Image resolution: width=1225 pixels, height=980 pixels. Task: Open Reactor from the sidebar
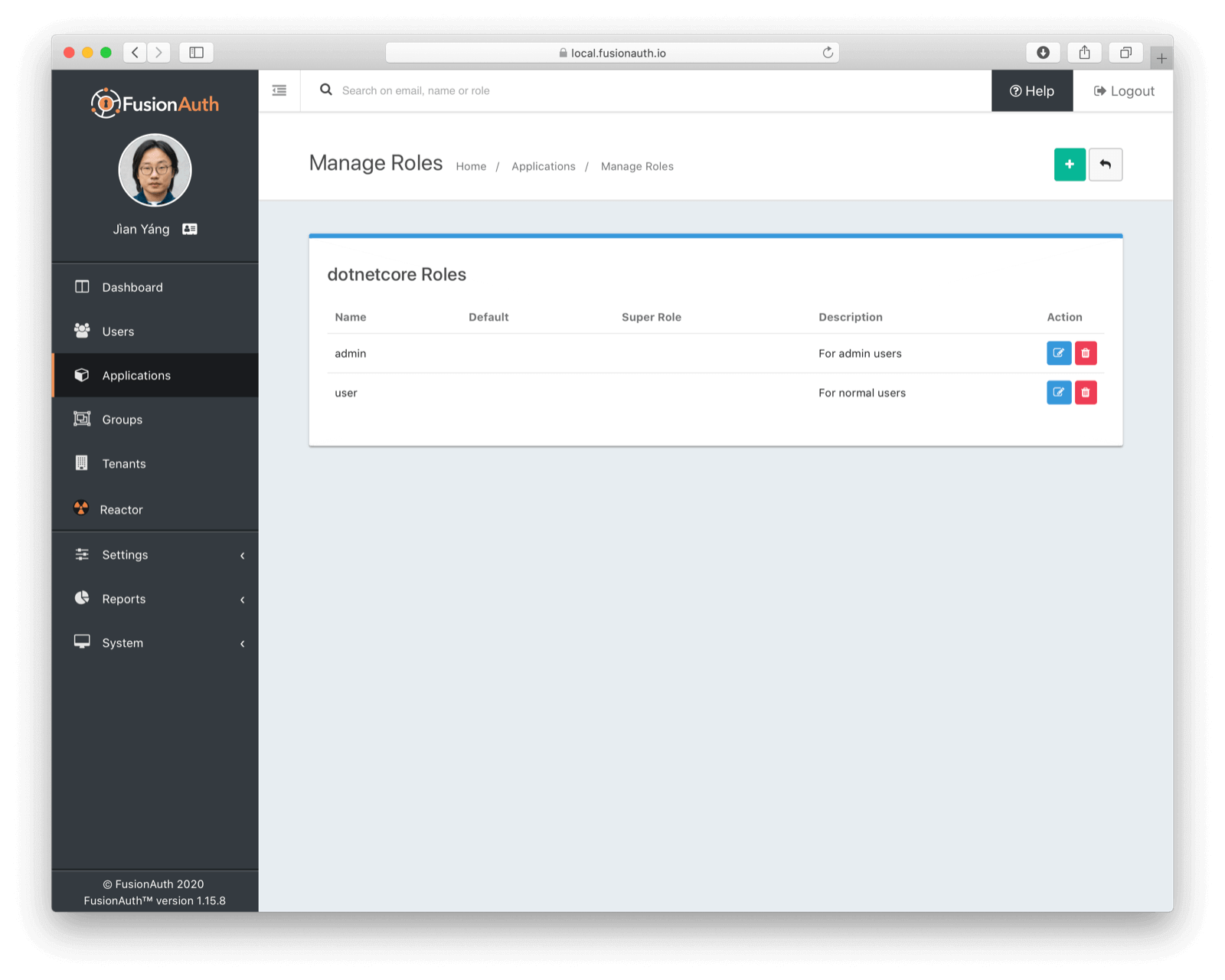point(155,509)
